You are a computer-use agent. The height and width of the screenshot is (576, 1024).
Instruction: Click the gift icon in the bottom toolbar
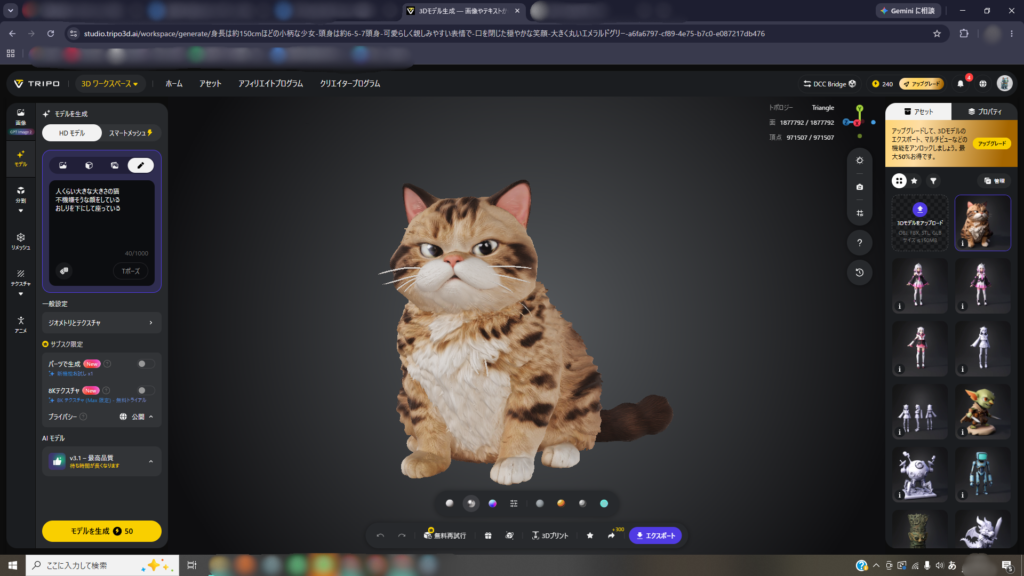pyautogui.click(x=488, y=536)
